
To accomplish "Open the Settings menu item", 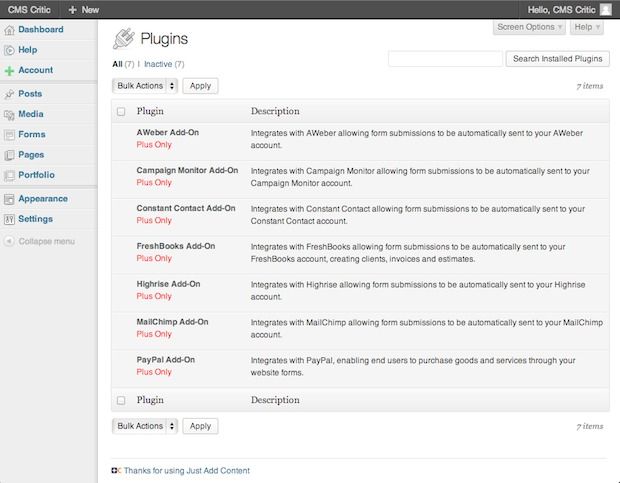I will pos(35,219).
